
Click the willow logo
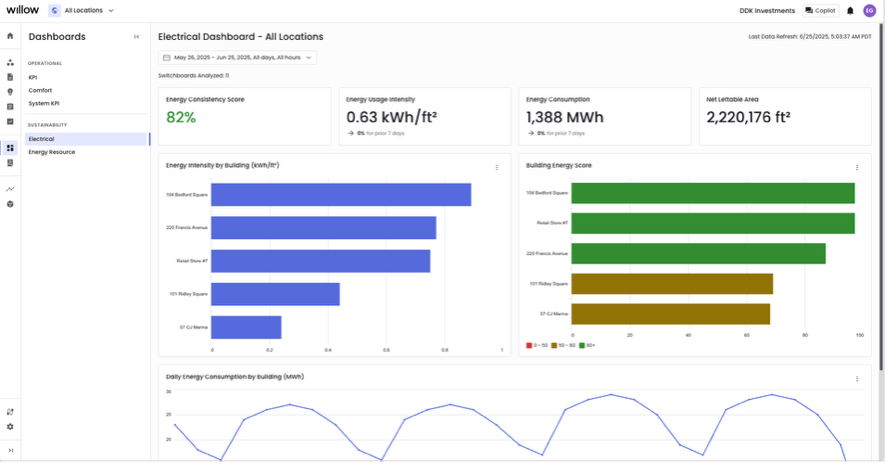tap(20, 10)
